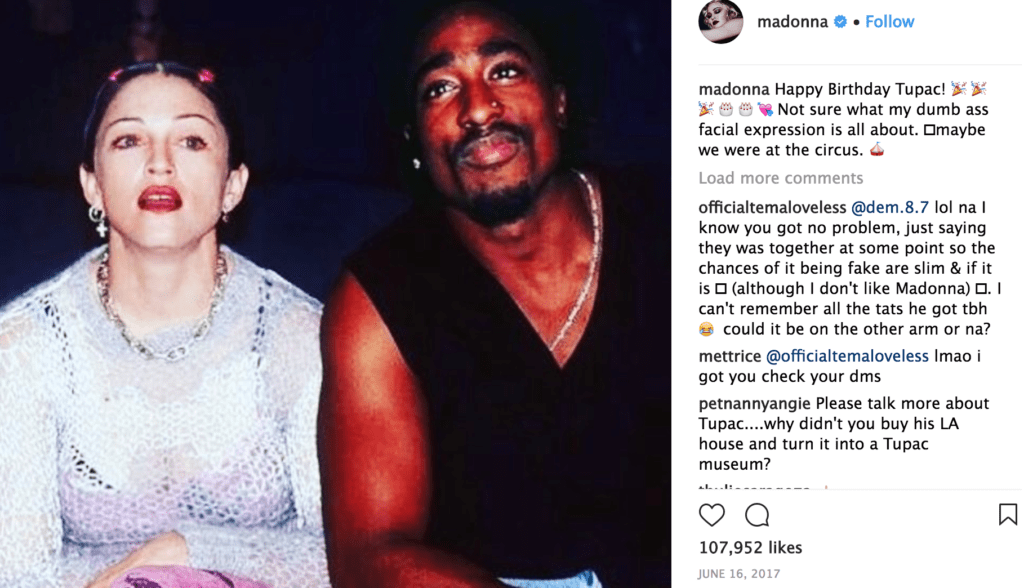Open the comment speech bubble icon

click(x=757, y=515)
